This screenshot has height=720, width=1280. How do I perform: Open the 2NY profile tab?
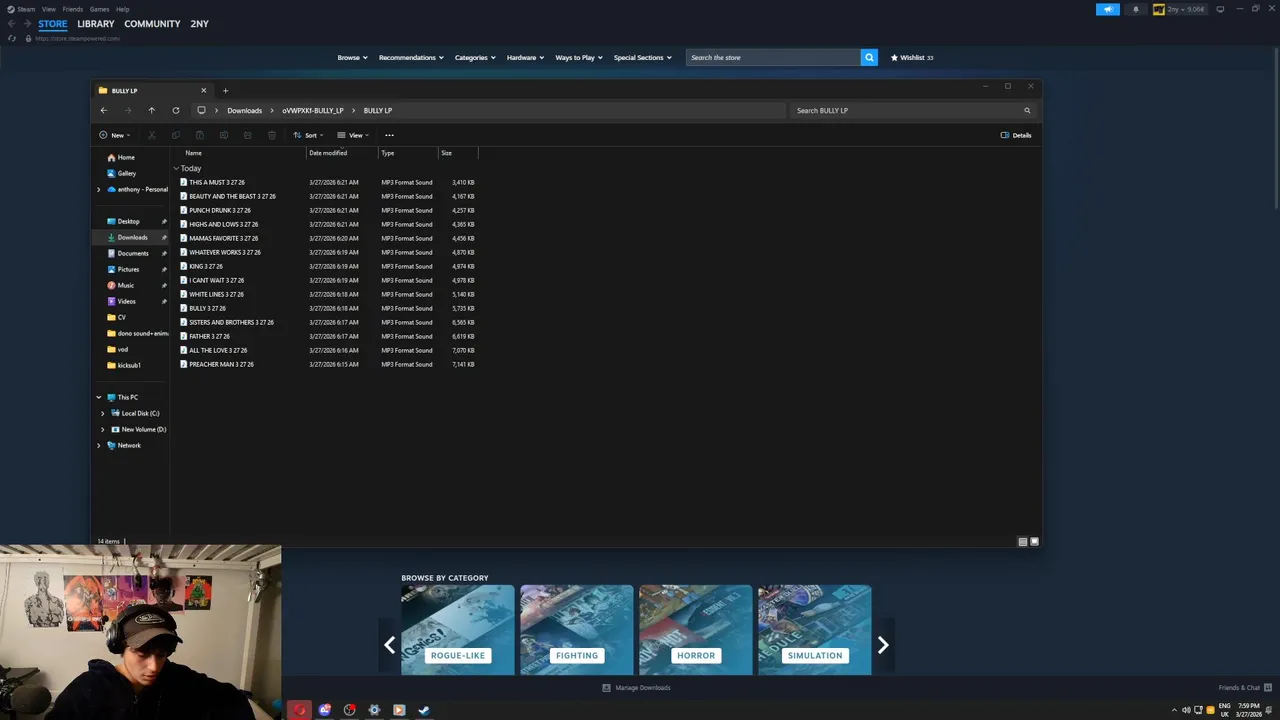click(199, 23)
